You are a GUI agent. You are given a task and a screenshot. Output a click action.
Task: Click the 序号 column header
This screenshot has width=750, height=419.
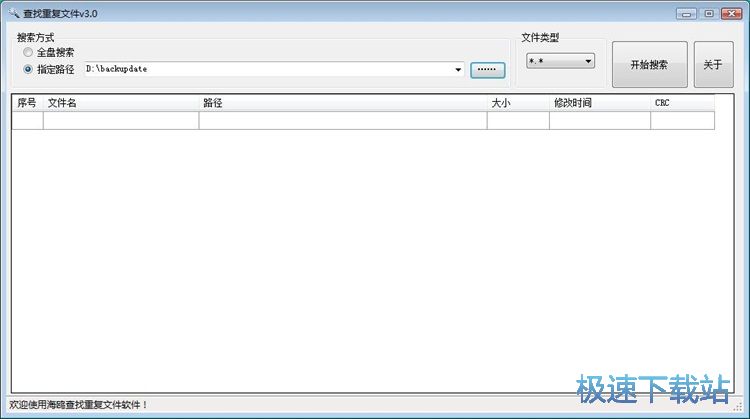[27, 103]
